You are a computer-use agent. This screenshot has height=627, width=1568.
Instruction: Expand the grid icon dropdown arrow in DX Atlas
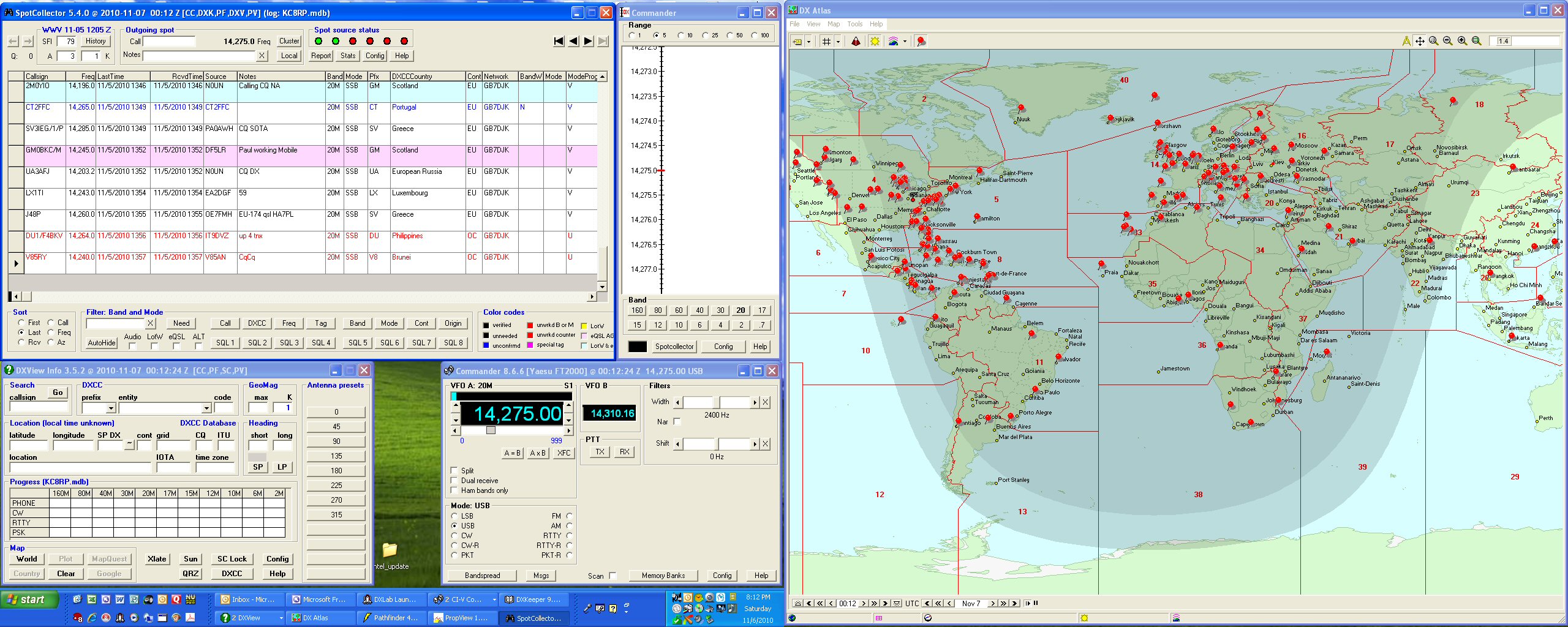[838, 42]
